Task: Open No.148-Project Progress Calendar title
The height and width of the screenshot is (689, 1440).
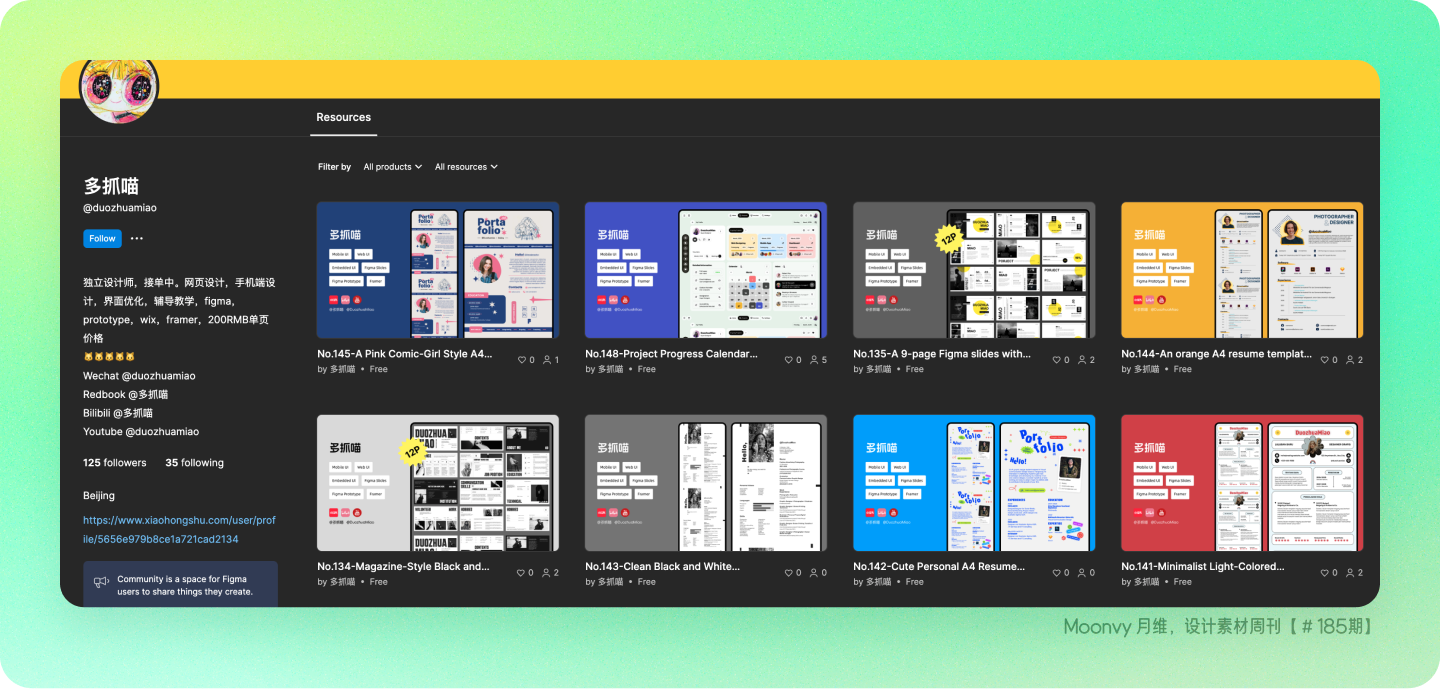Action: pos(671,354)
